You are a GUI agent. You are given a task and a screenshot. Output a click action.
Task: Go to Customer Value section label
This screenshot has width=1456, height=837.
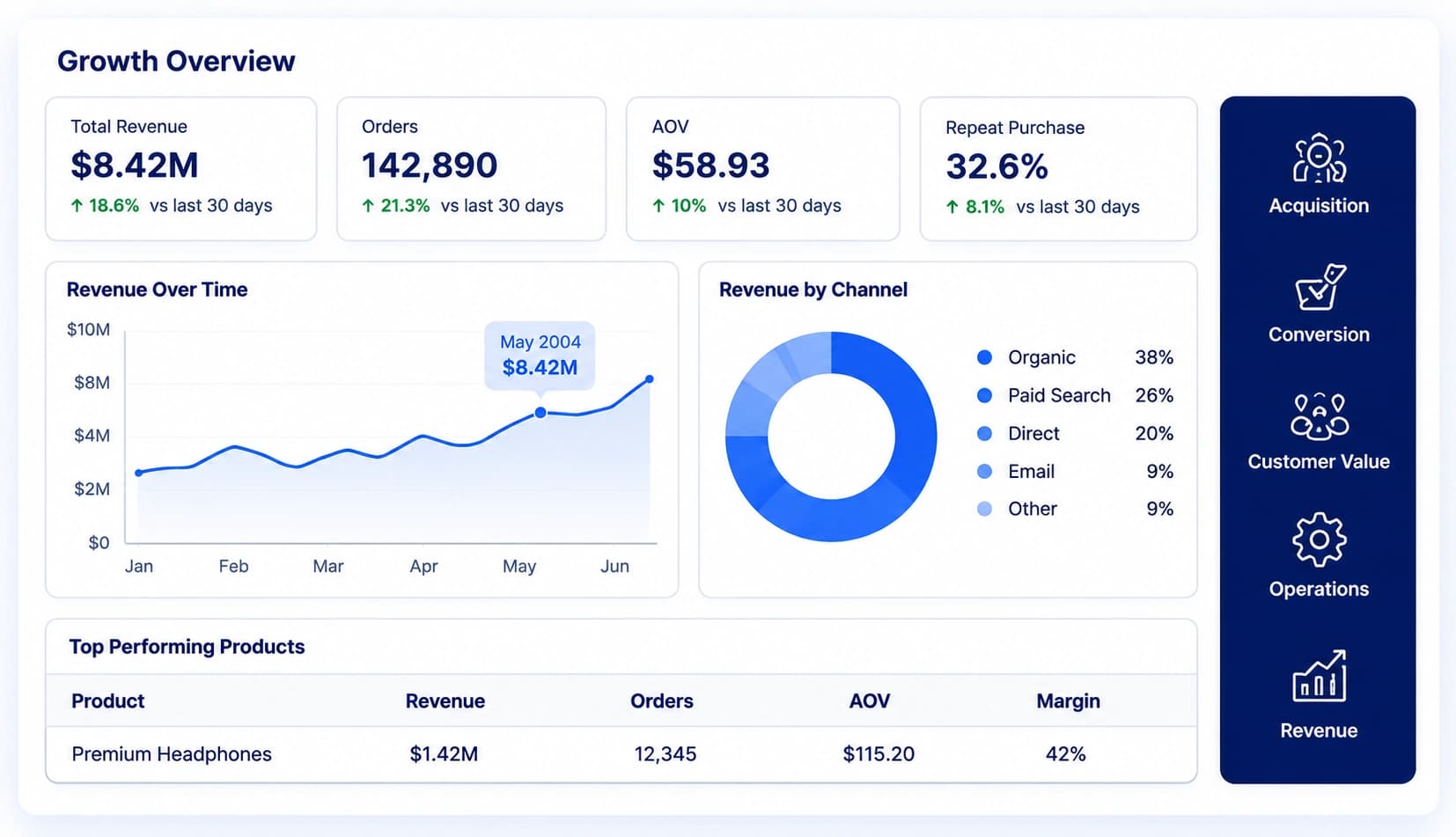[1319, 461]
